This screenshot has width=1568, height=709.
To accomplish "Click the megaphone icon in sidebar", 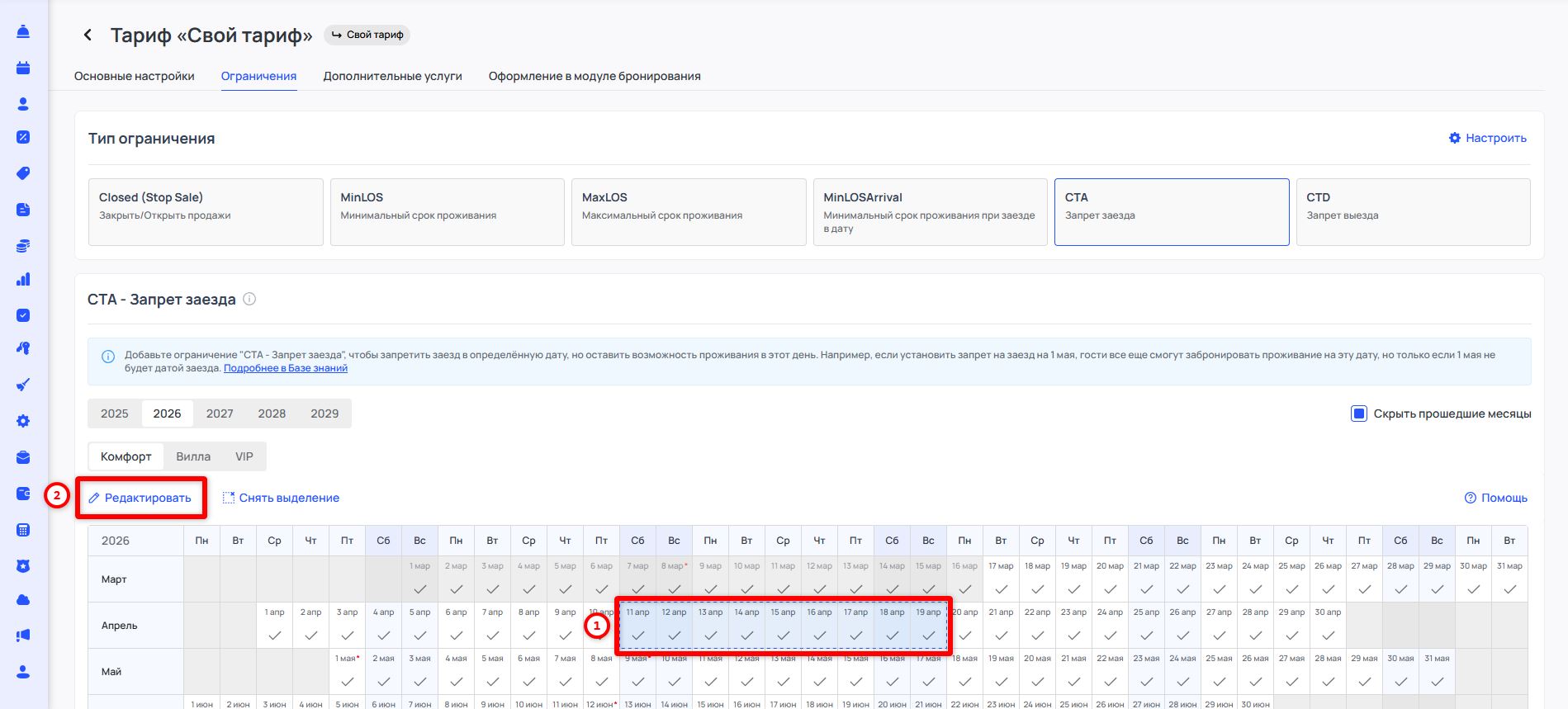I will 23,635.
